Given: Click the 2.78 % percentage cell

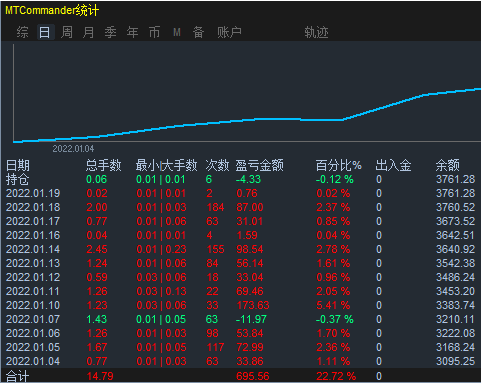Looking at the screenshot, I should pyautogui.click(x=333, y=249).
